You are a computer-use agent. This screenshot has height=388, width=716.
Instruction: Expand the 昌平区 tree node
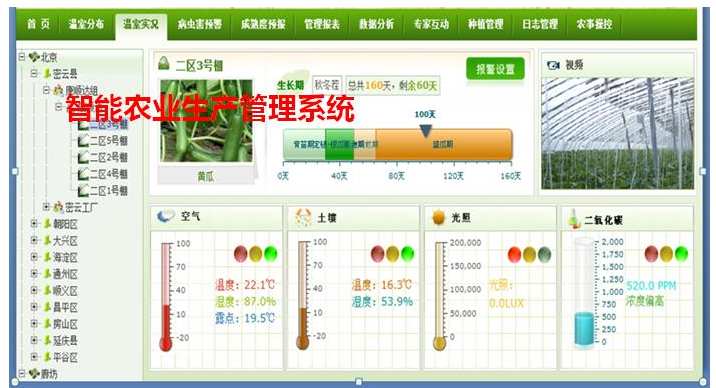click(34, 307)
